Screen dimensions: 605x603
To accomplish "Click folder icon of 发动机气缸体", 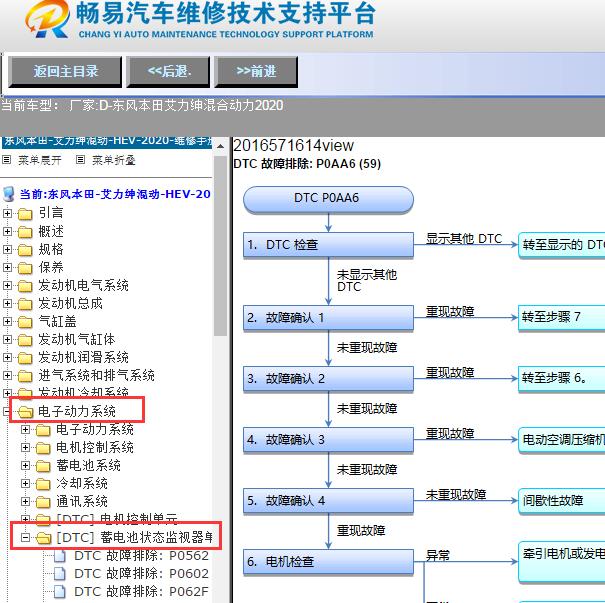I will pos(25,340).
